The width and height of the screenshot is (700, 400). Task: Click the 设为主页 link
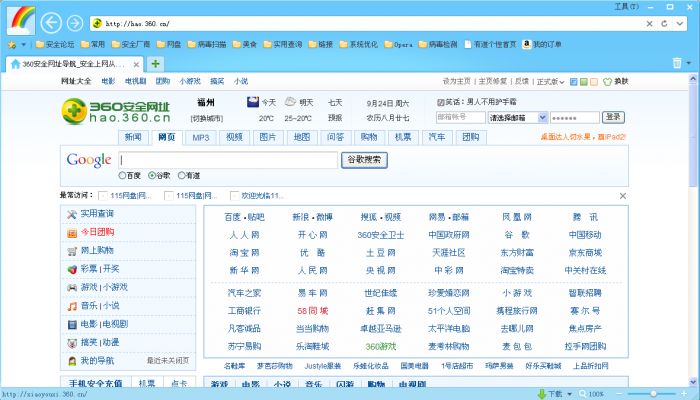coord(456,81)
